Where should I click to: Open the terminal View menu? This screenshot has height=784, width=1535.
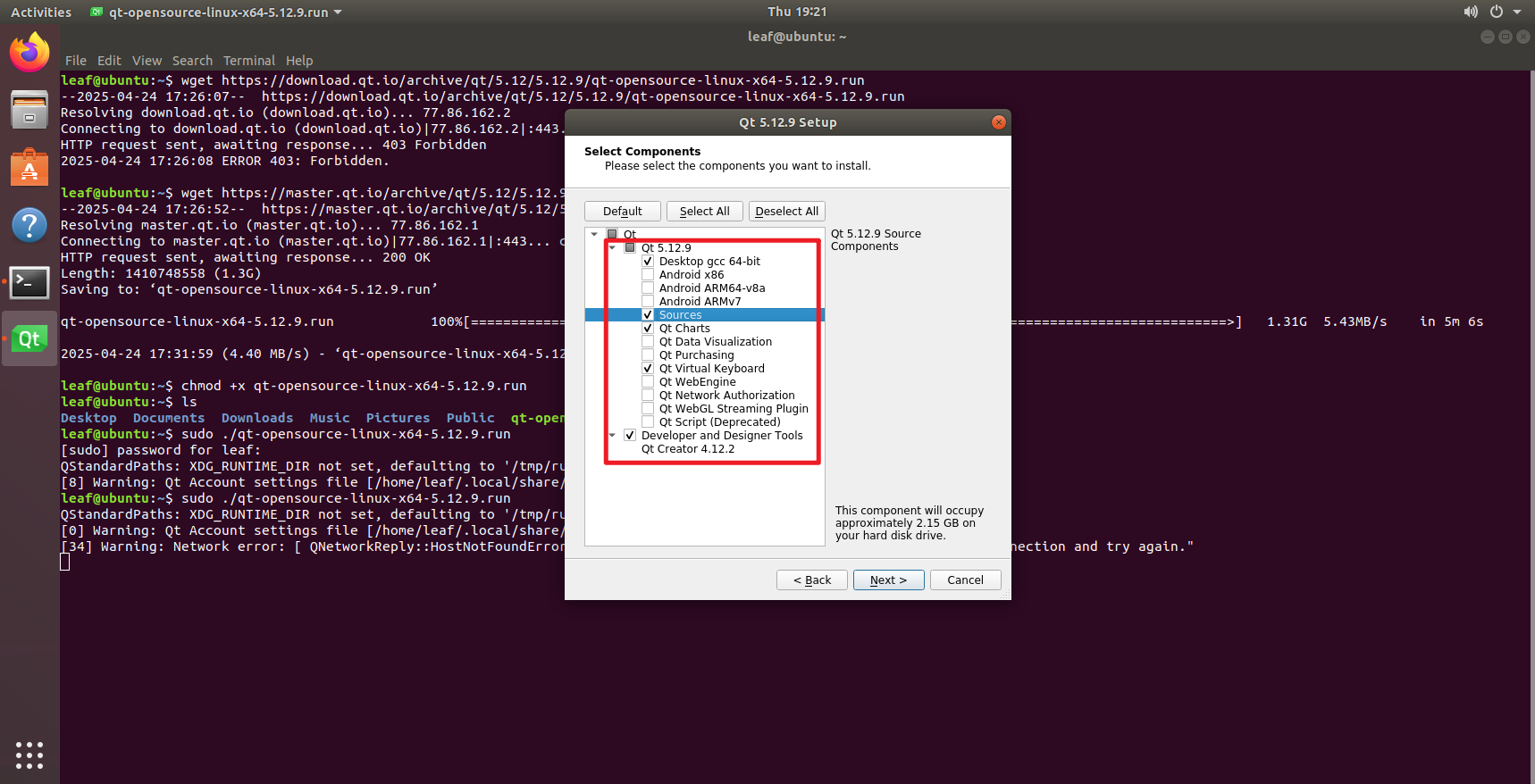click(x=147, y=61)
